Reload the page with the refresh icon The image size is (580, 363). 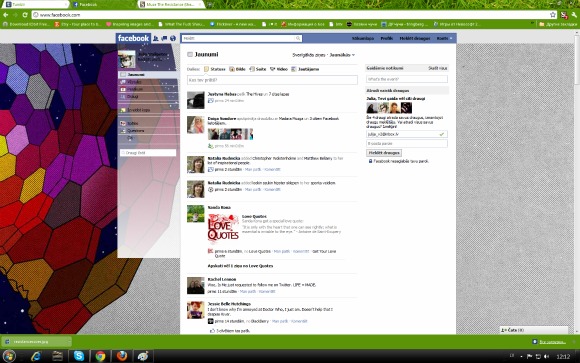pos(25,15)
